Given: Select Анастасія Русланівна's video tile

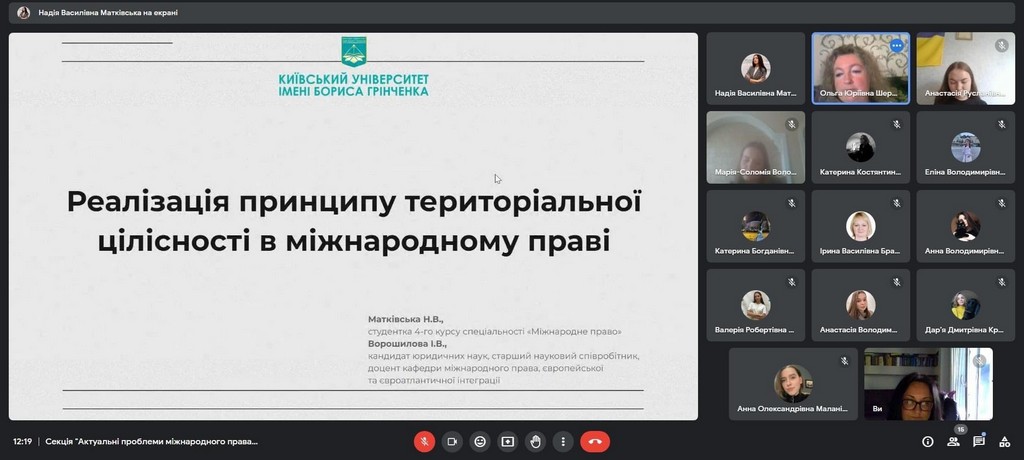Looking at the screenshot, I should (x=965, y=68).
